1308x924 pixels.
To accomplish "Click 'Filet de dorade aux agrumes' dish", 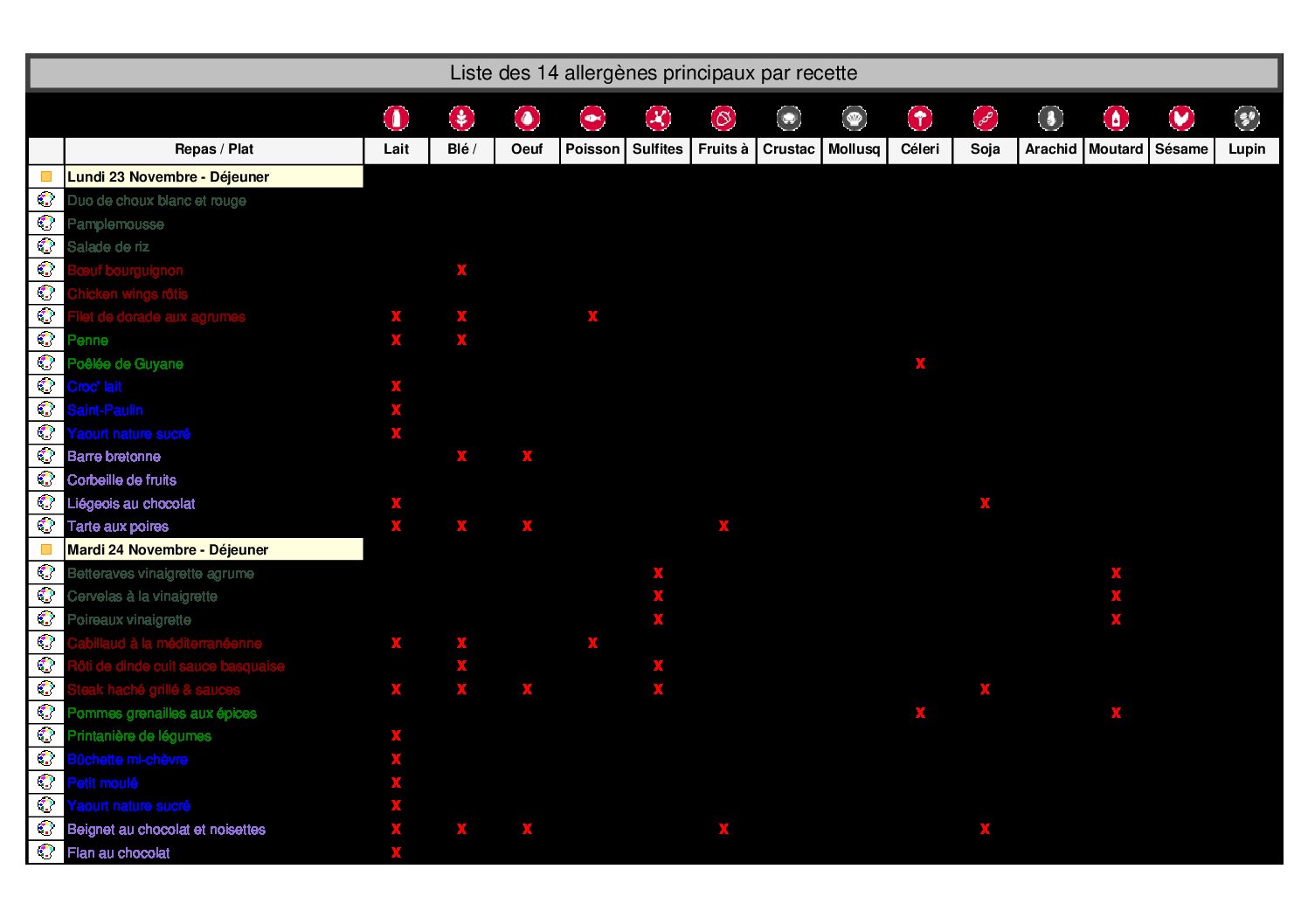I will (156, 316).
